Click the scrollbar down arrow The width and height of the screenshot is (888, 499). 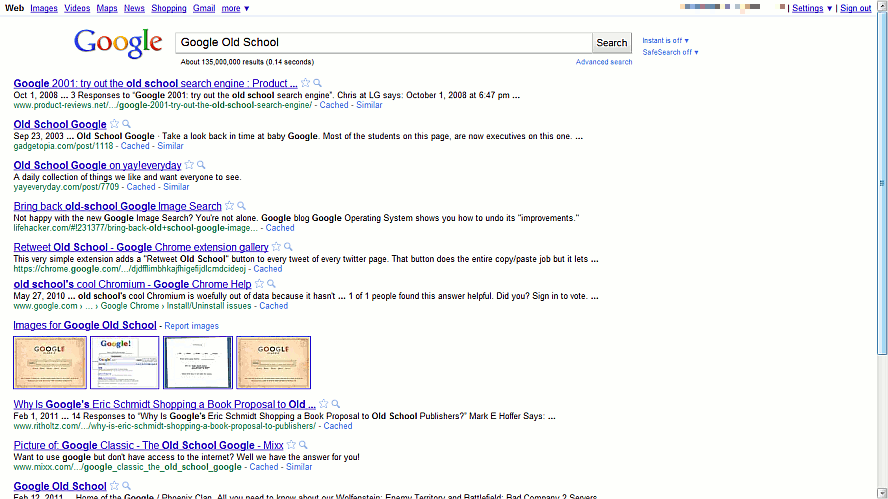point(882,493)
